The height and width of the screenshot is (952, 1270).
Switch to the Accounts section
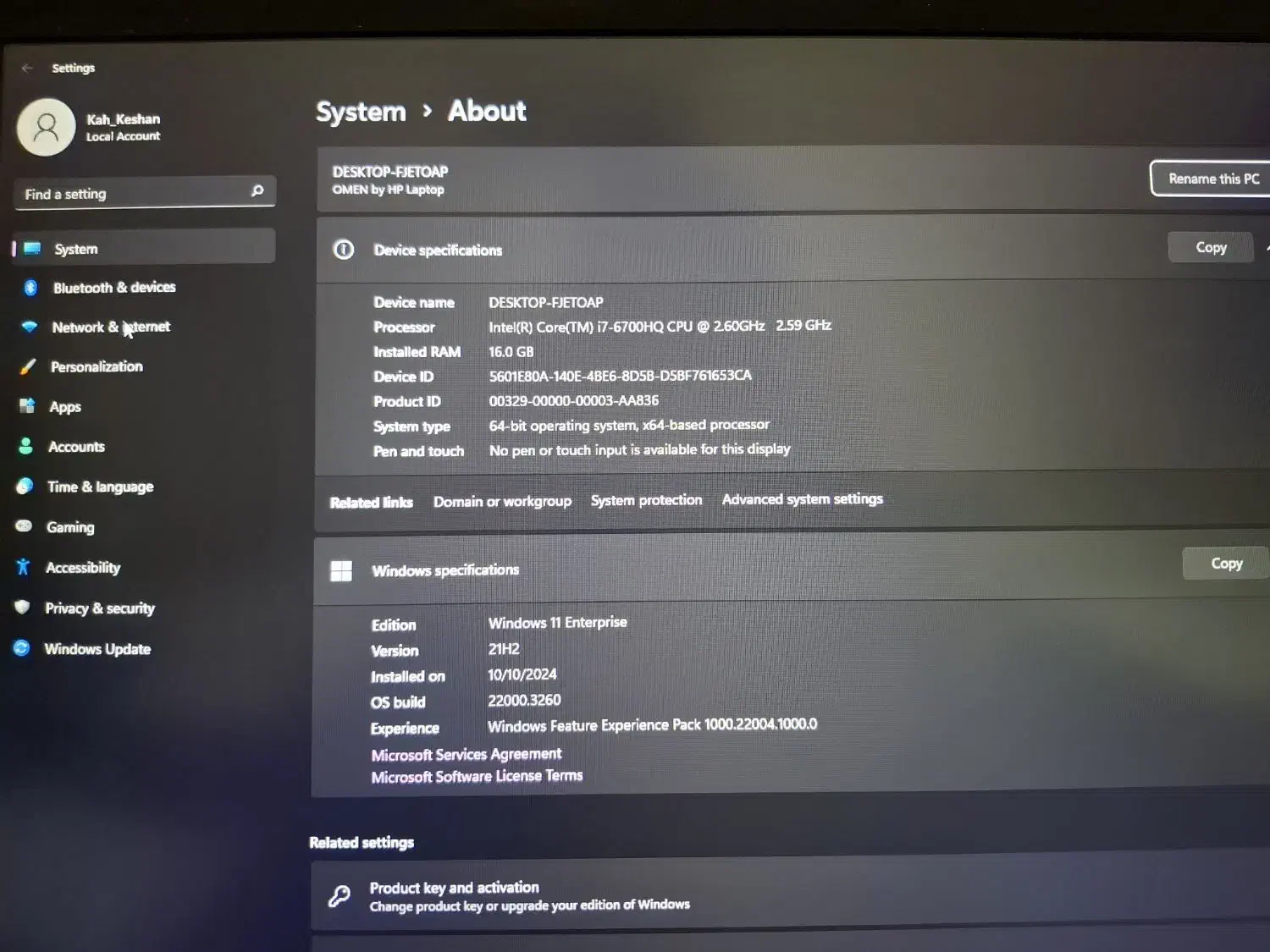(76, 447)
